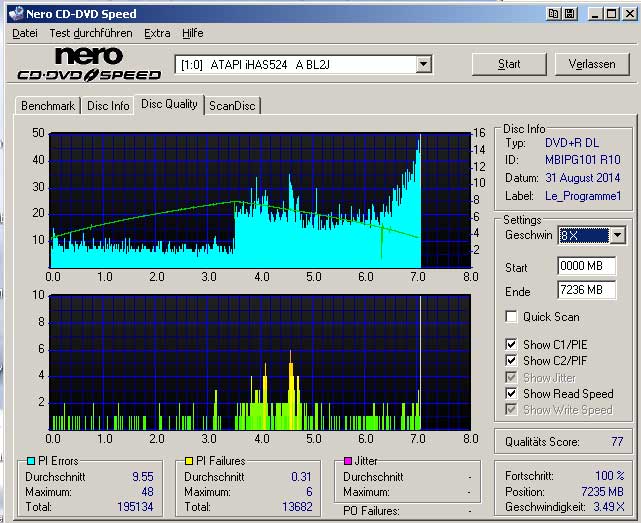Click PI Errors average 9.55

(x=143, y=477)
